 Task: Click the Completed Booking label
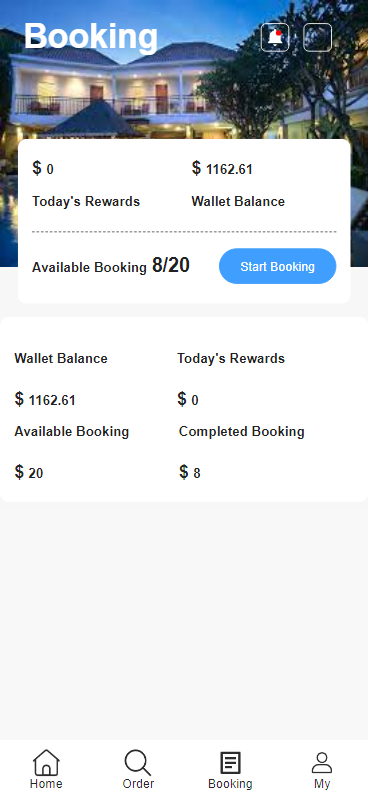pyautogui.click(x=241, y=432)
